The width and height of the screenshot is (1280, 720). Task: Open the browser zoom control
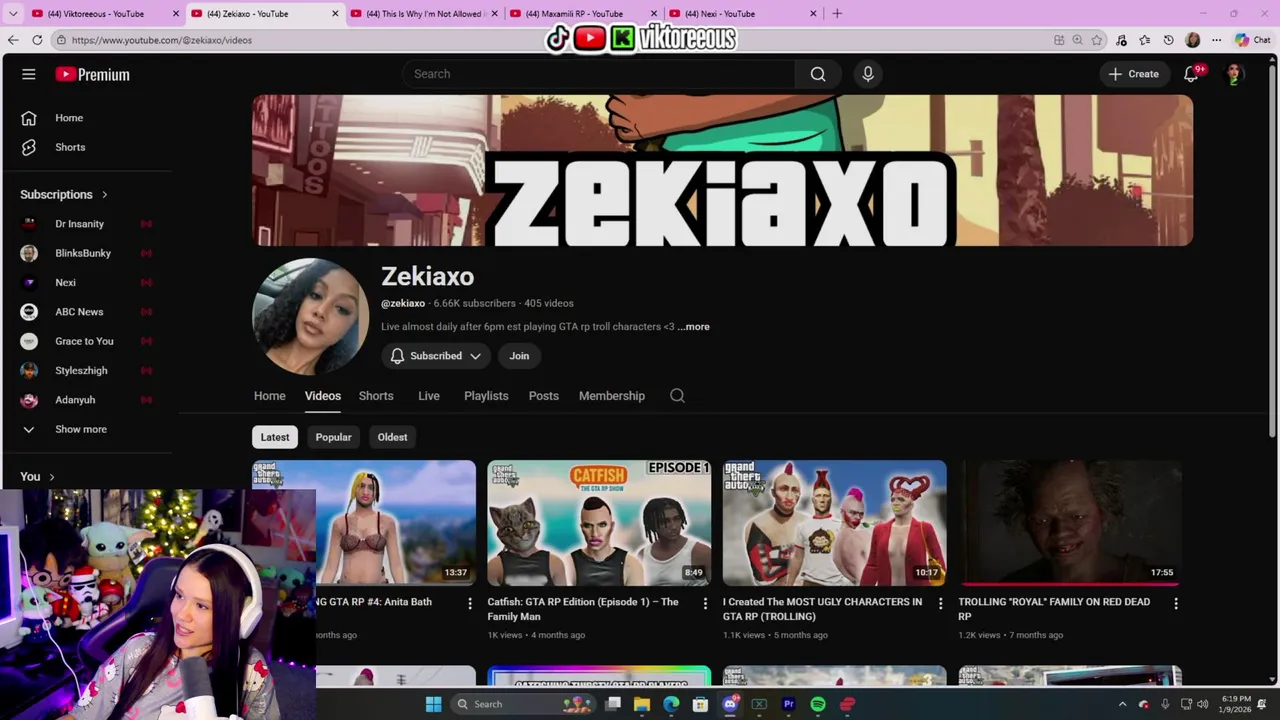pos(1077,40)
